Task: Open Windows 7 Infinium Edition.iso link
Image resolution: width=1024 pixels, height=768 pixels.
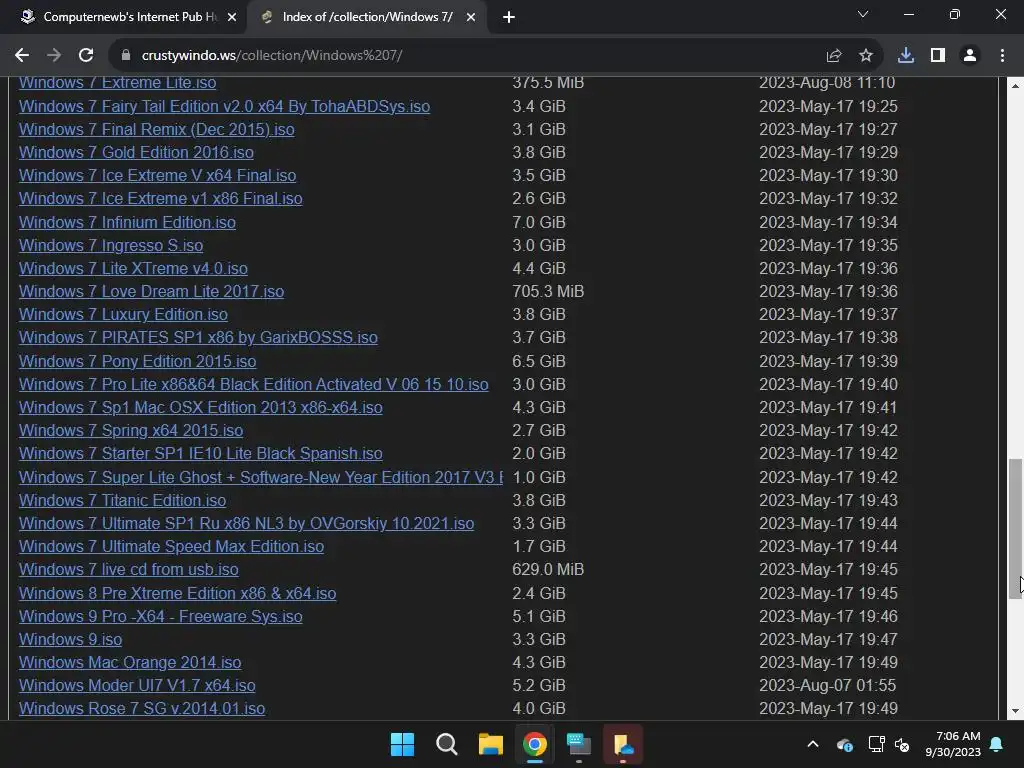Action: pyautogui.click(x=127, y=223)
